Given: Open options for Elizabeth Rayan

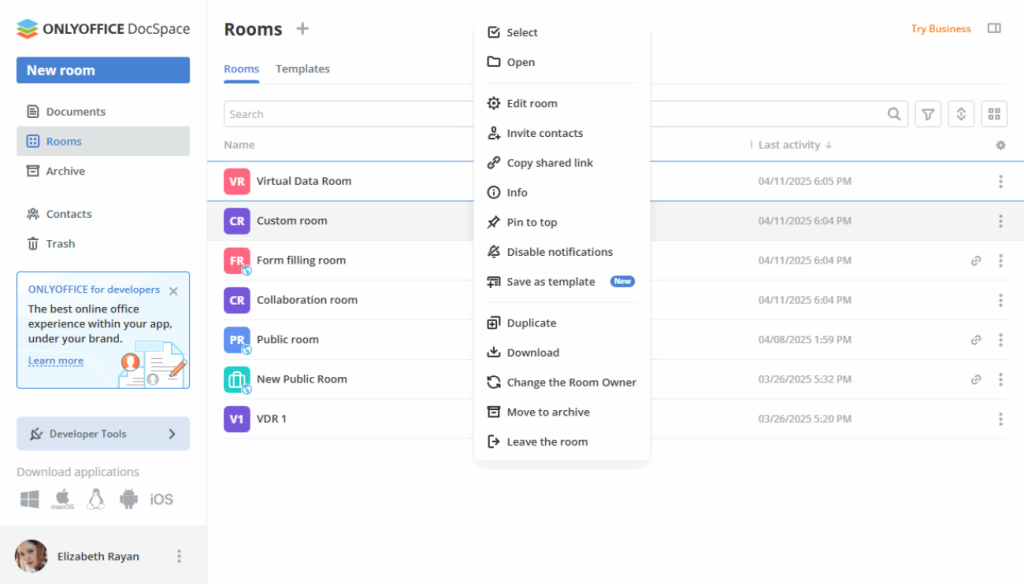Looking at the screenshot, I should tap(178, 556).
